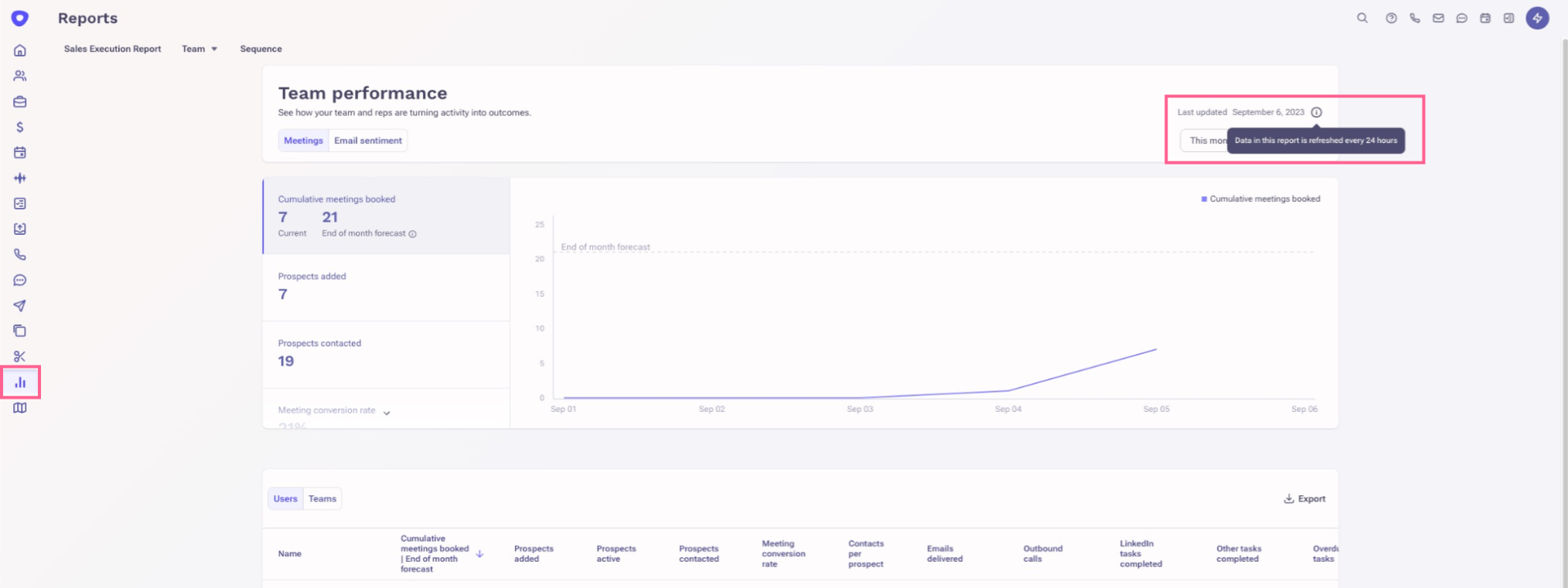Viewport: 1568px width, 588px height.
Task: Click the Prospects active column header
Action: click(x=616, y=553)
